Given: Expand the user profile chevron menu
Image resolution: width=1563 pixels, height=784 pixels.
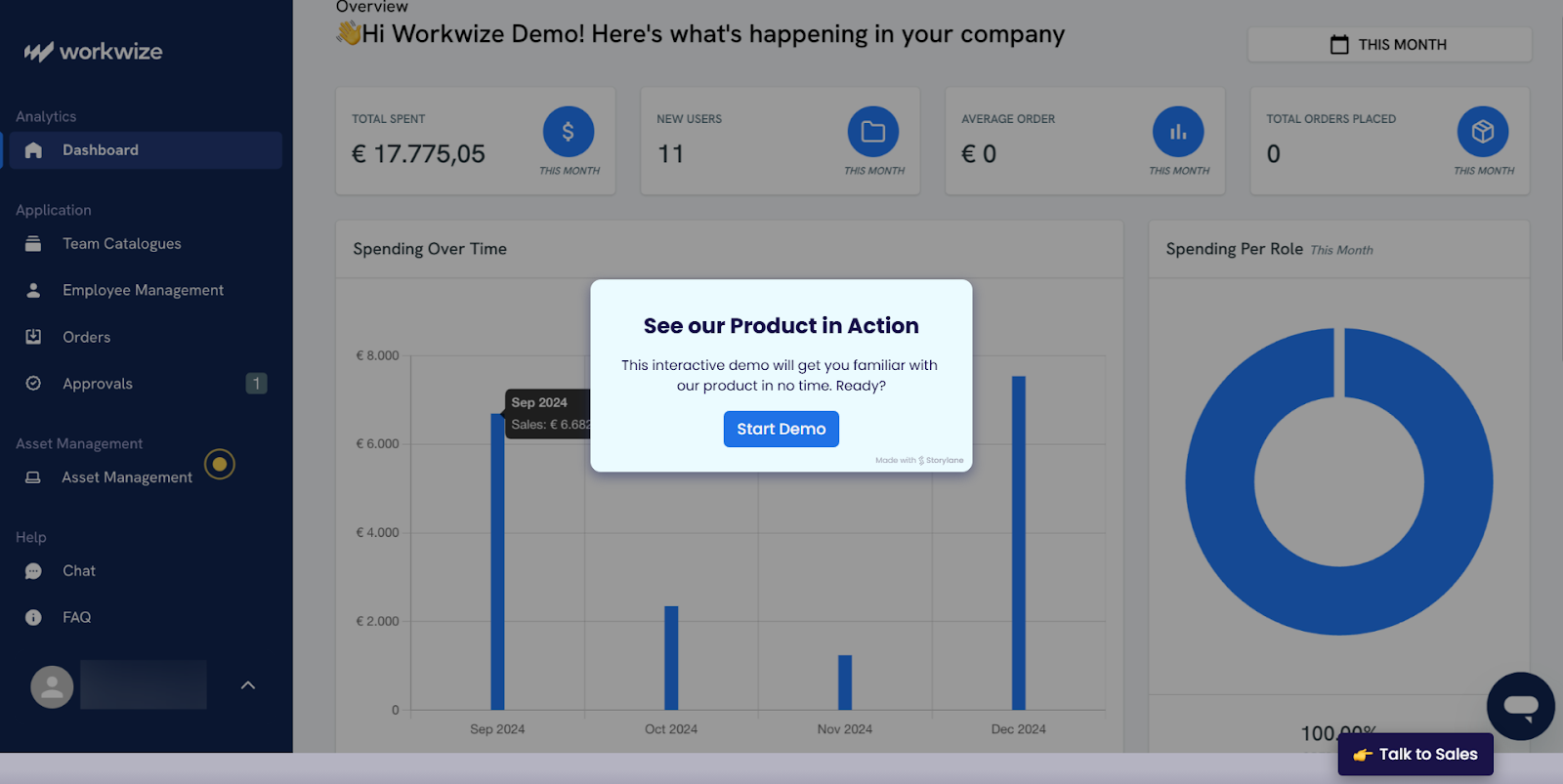Looking at the screenshot, I should [248, 685].
